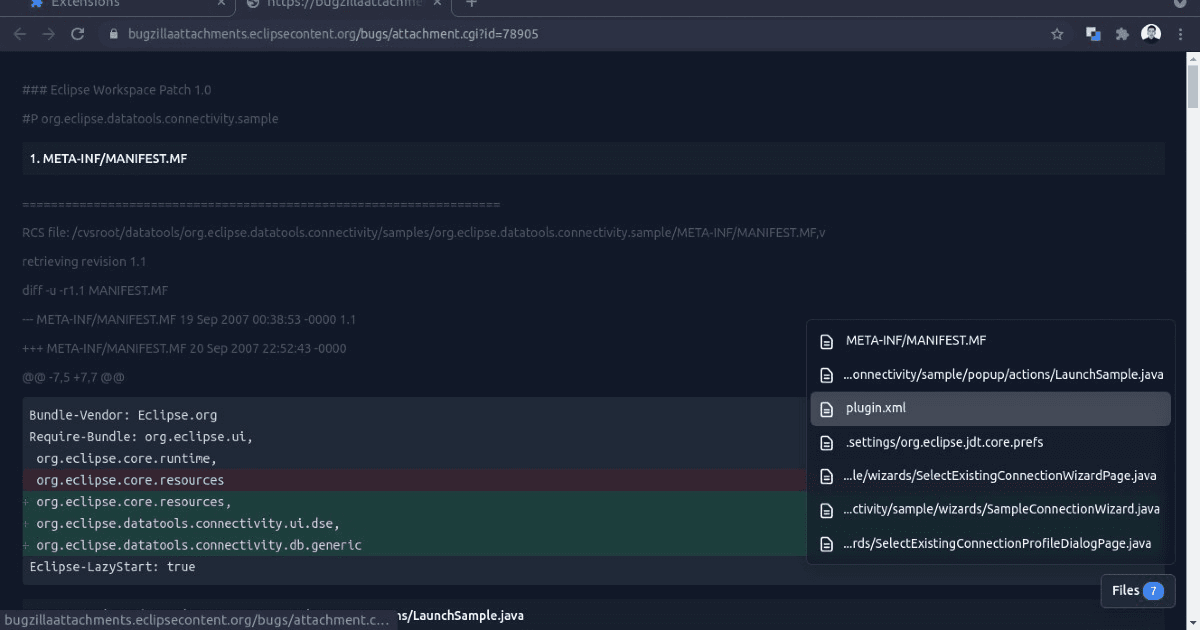Click the file icon beside SampleConnectionWizard.java

827,509
